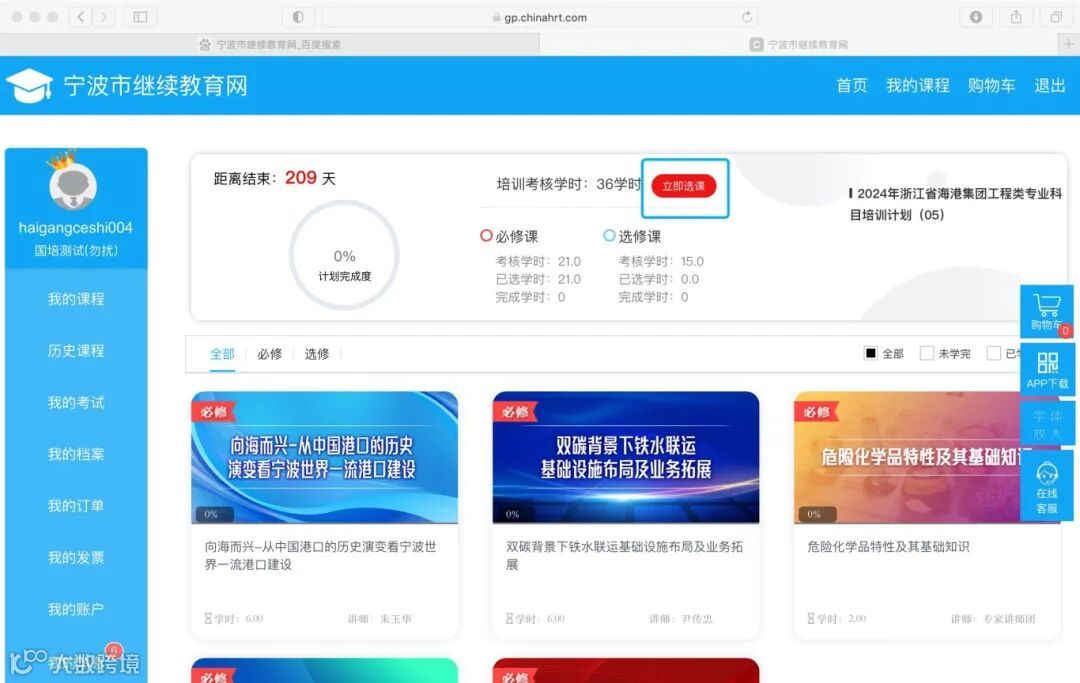Open Safari downloads icon
The image size is (1080, 683).
(976, 17)
